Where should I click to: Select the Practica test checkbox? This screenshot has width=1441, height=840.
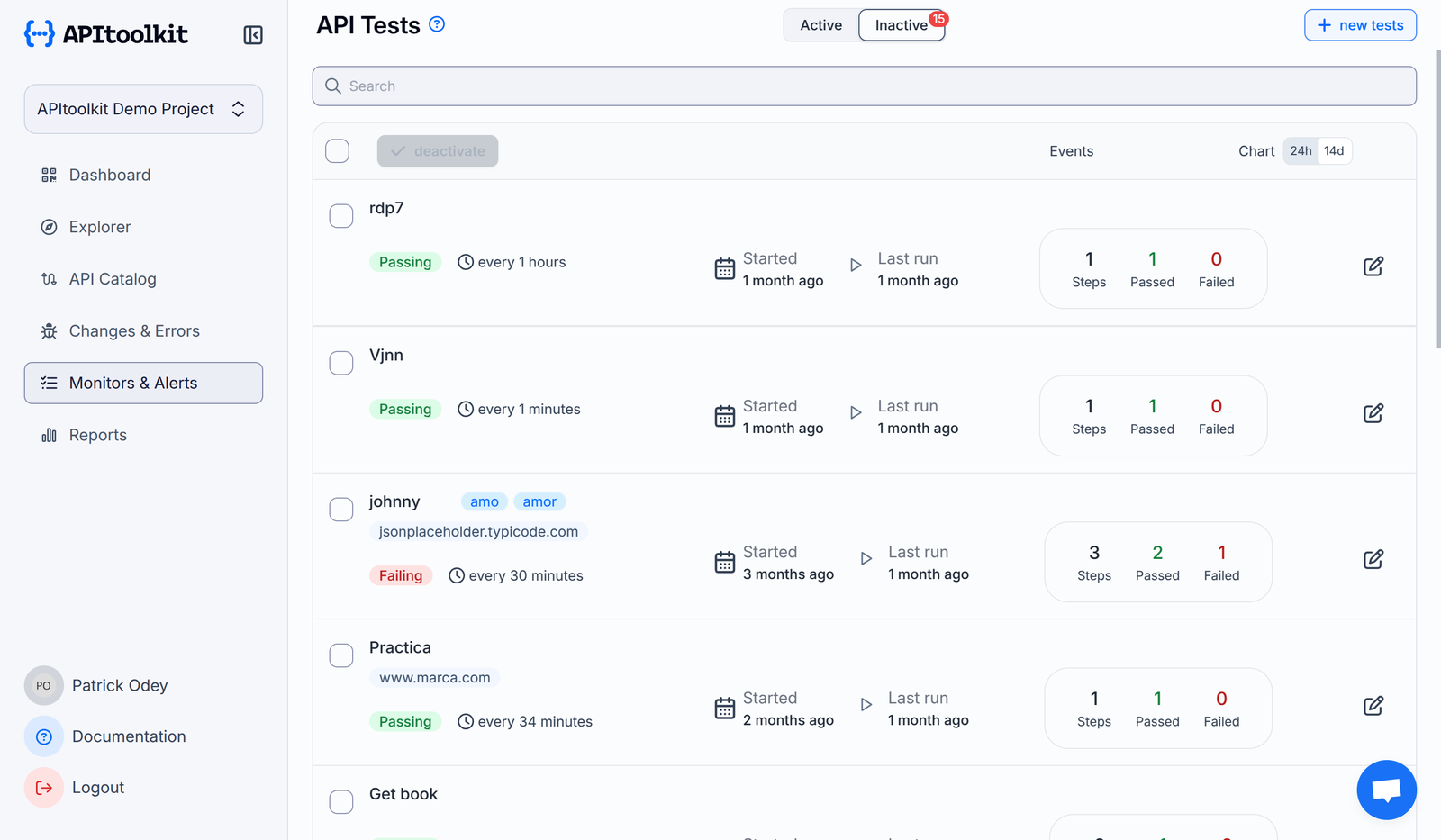[341, 655]
